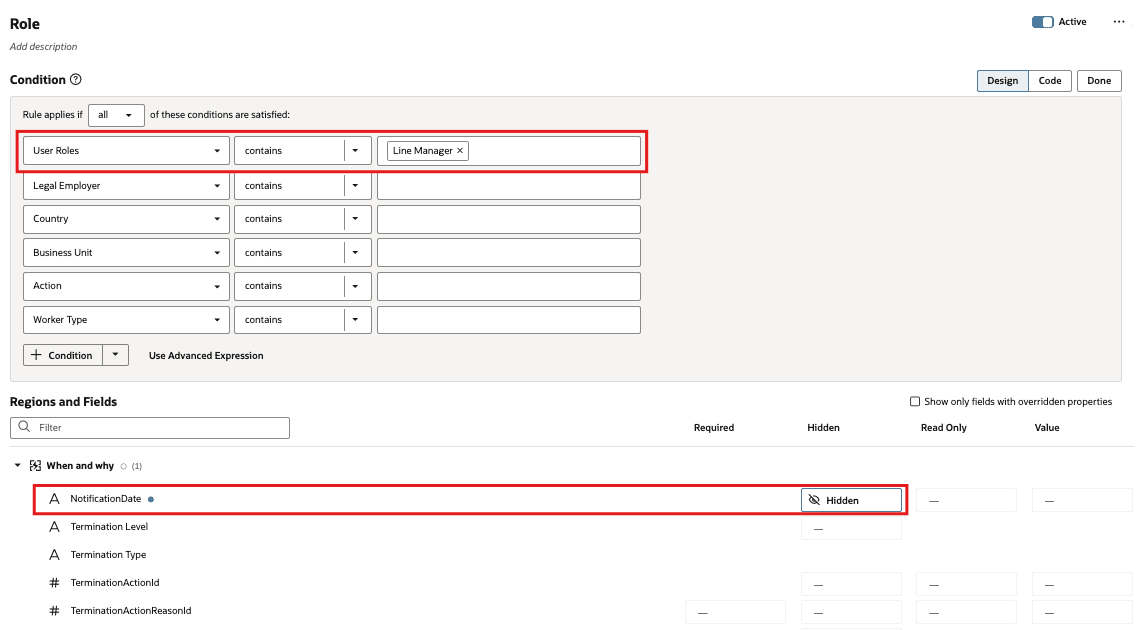Open the arrow menu beside Condition button
This screenshot has width=1146, height=630.
(x=115, y=355)
